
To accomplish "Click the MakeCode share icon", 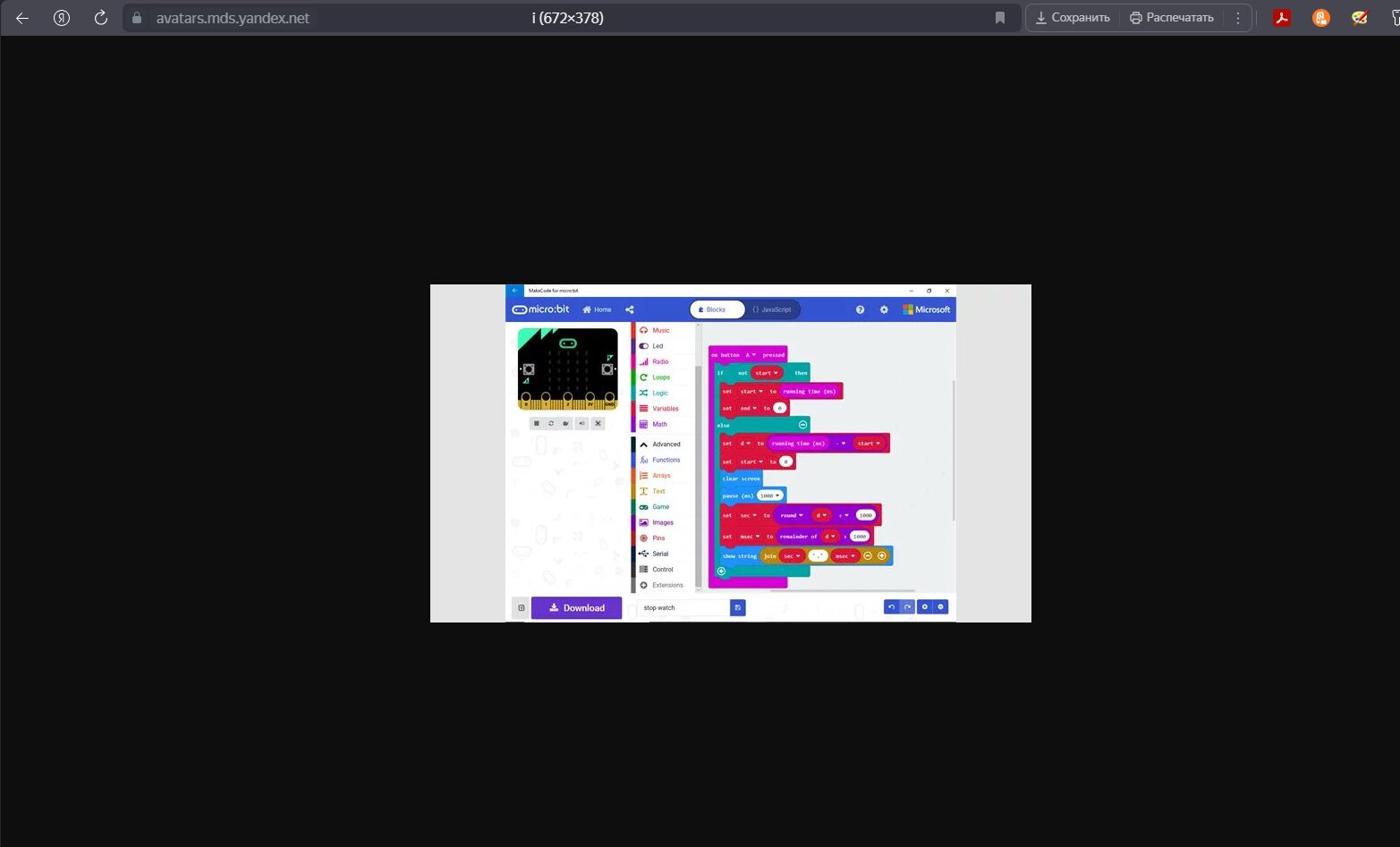I will (630, 309).
